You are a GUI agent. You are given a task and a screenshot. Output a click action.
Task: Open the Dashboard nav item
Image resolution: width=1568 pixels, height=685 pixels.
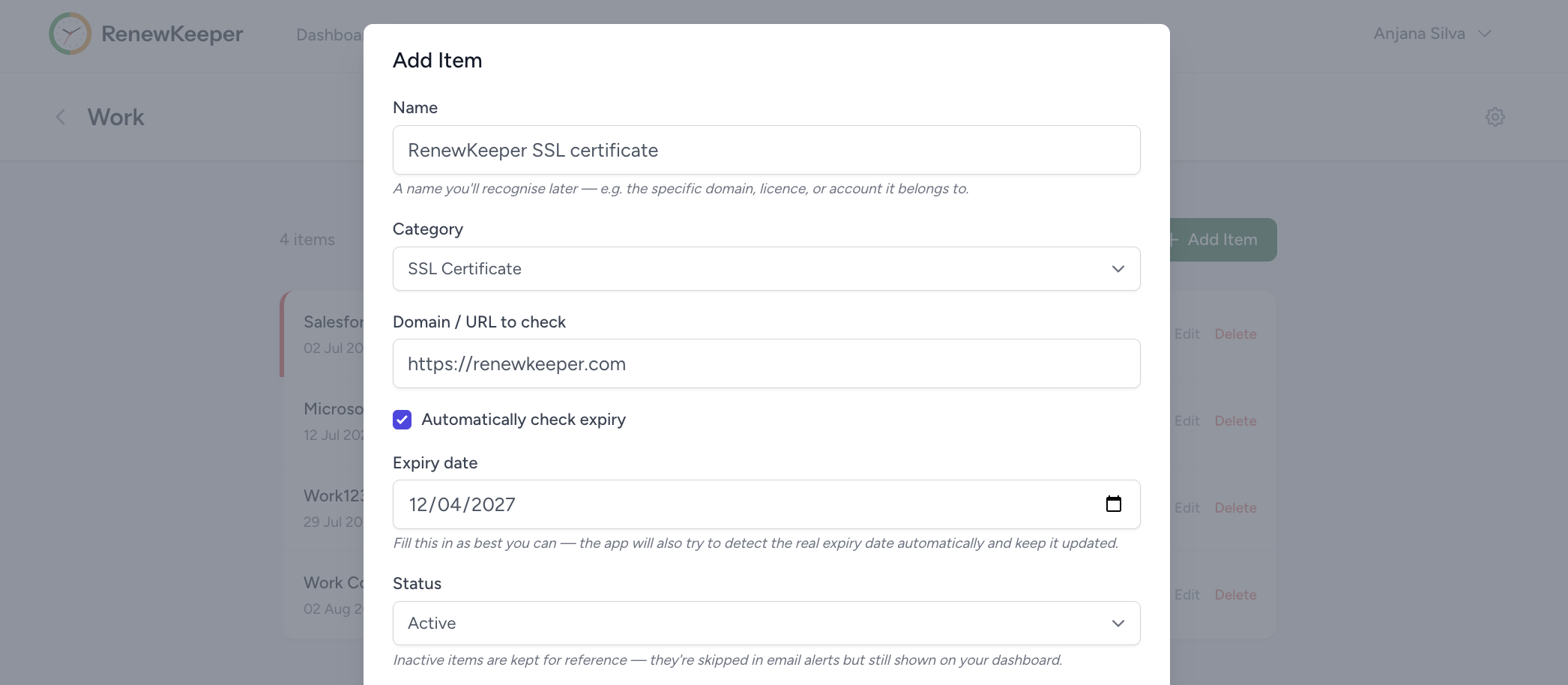coord(330,35)
